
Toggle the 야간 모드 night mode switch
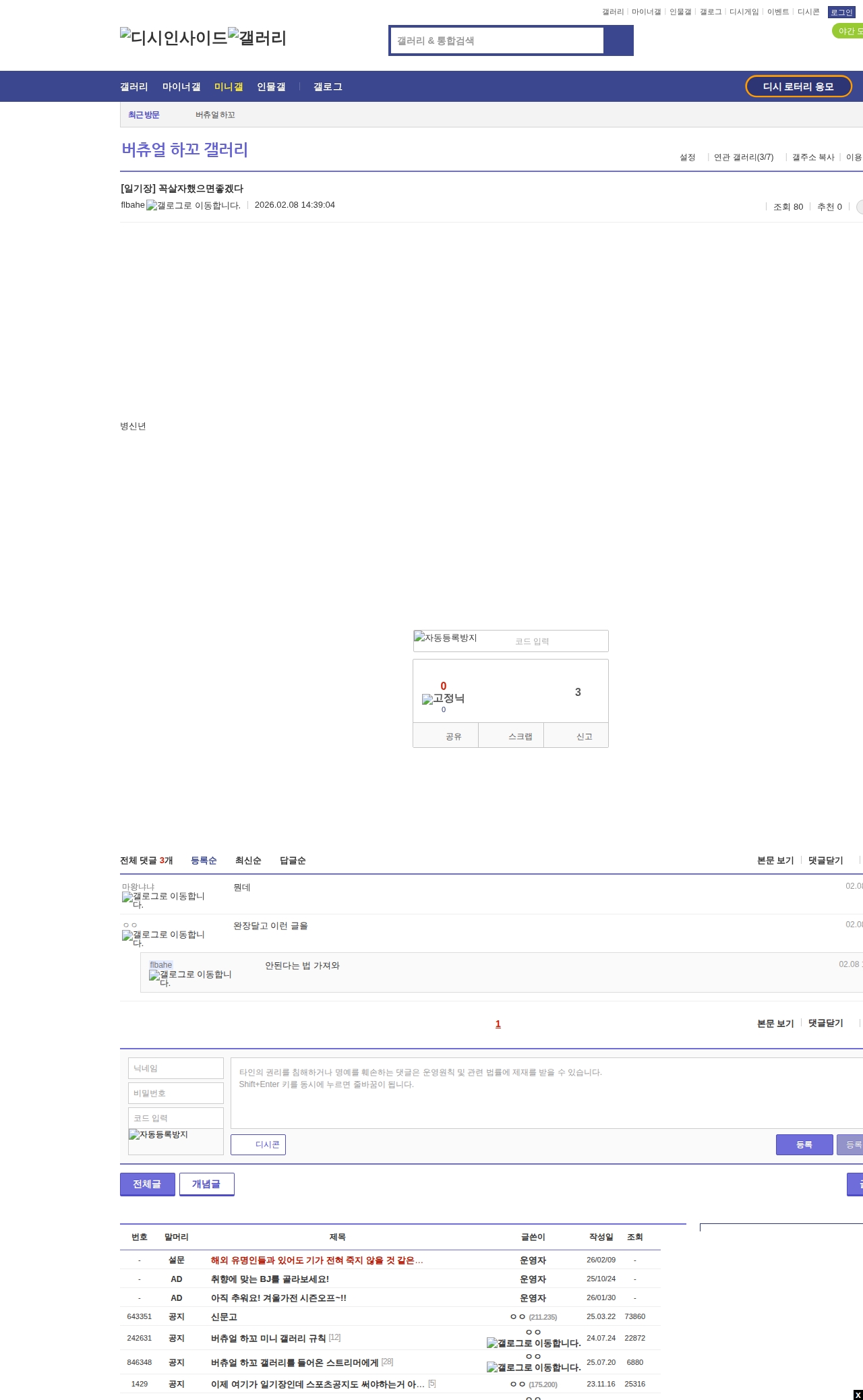pyautogui.click(x=848, y=31)
